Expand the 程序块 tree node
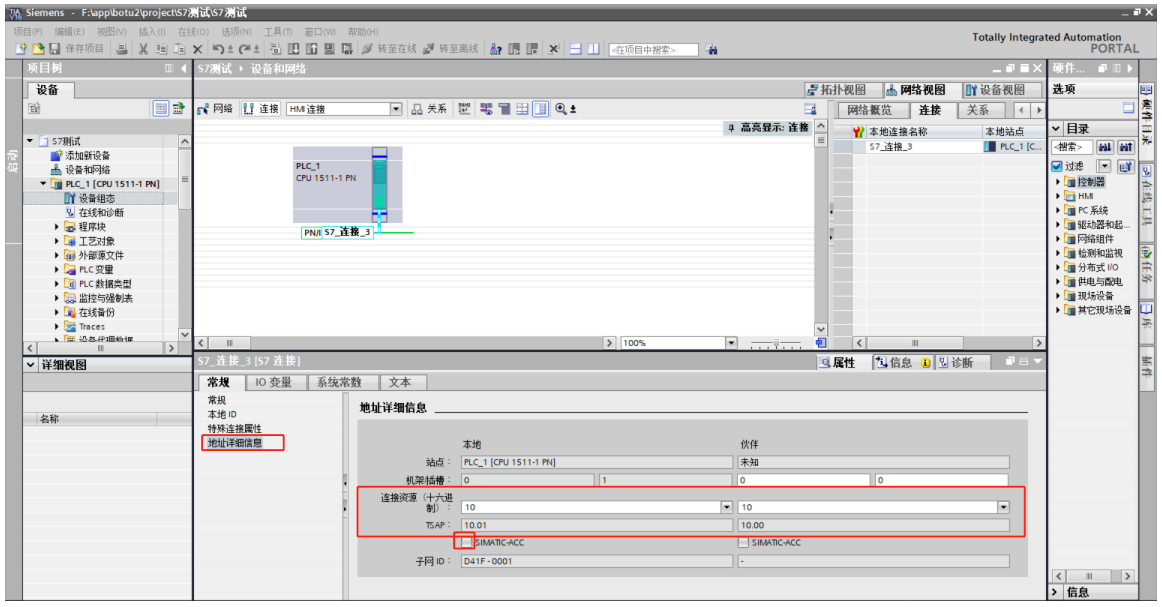1162x607 pixels. [57, 227]
